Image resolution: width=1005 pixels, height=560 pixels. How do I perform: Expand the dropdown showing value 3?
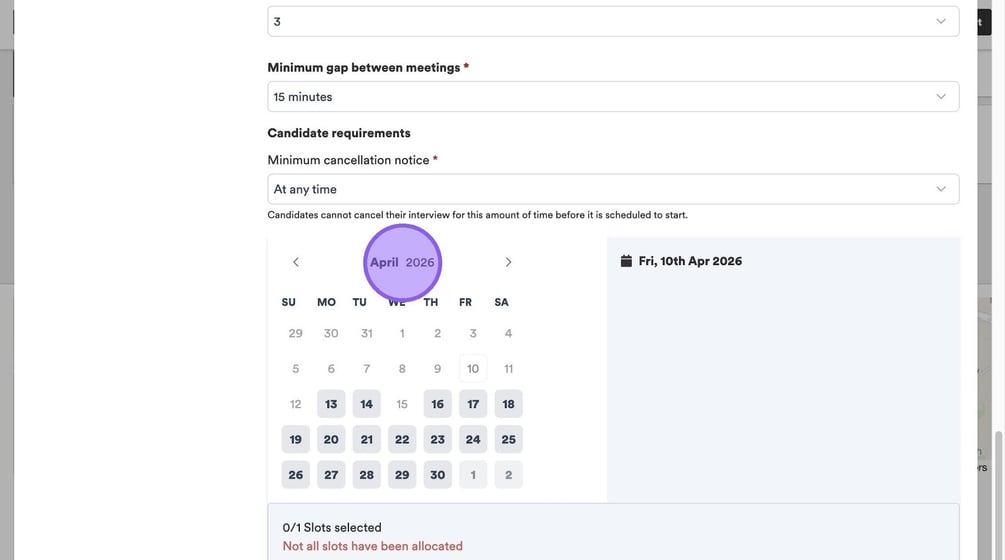coord(613,21)
